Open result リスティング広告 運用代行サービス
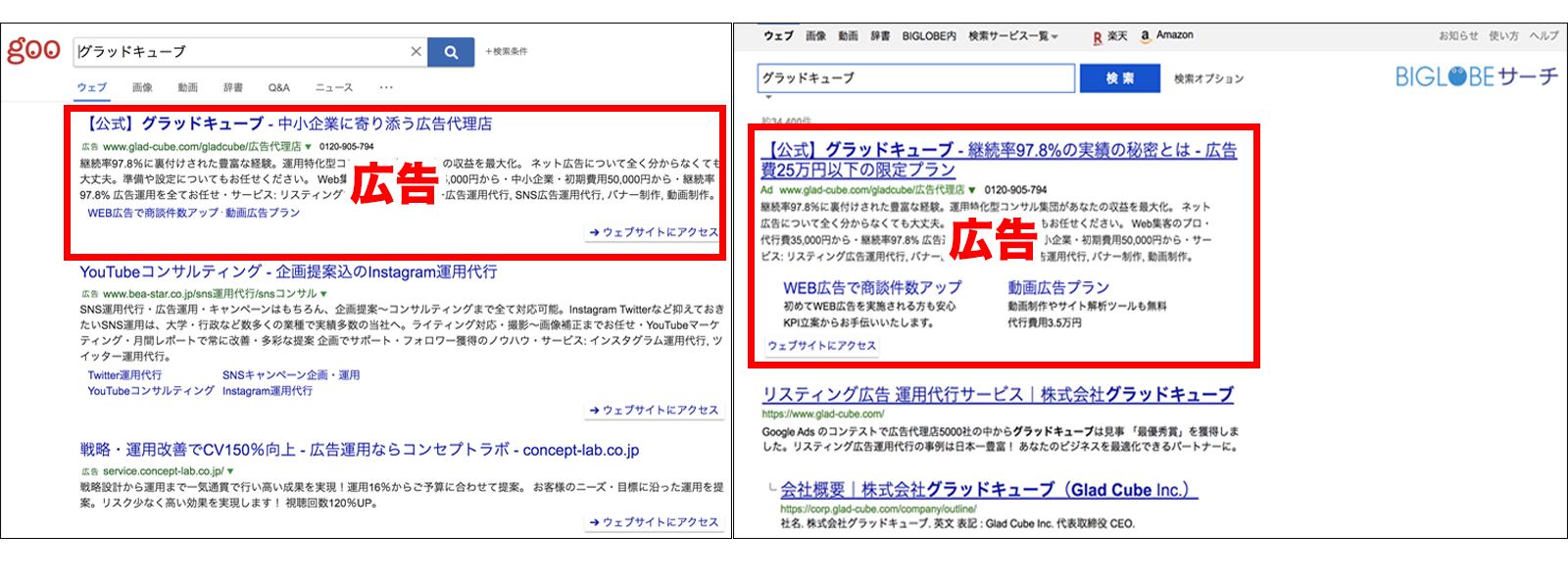 [998, 395]
